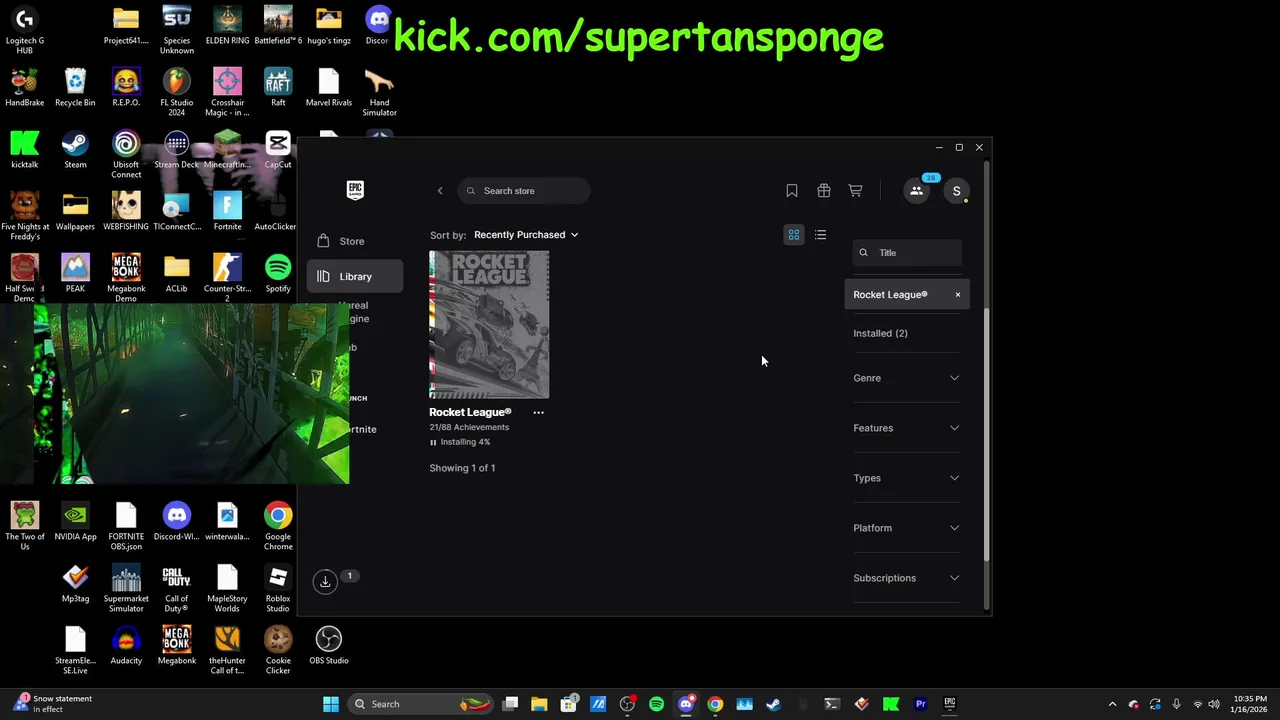Image resolution: width=1280 pixels, height=720 pixels.
Task: Open Raft desktop icon
Action: 278,88
